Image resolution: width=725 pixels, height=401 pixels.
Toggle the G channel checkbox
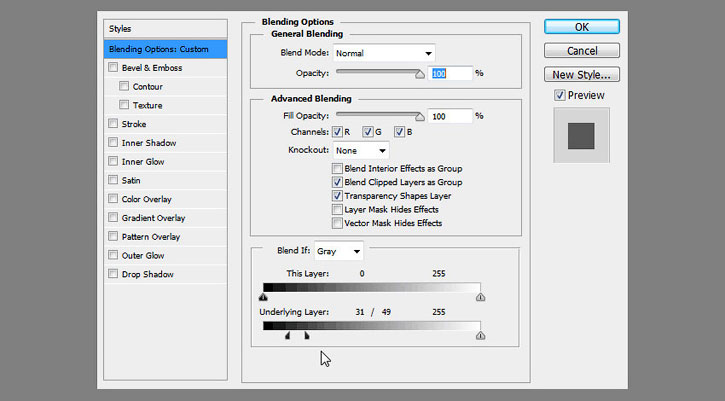coord(368,132)
